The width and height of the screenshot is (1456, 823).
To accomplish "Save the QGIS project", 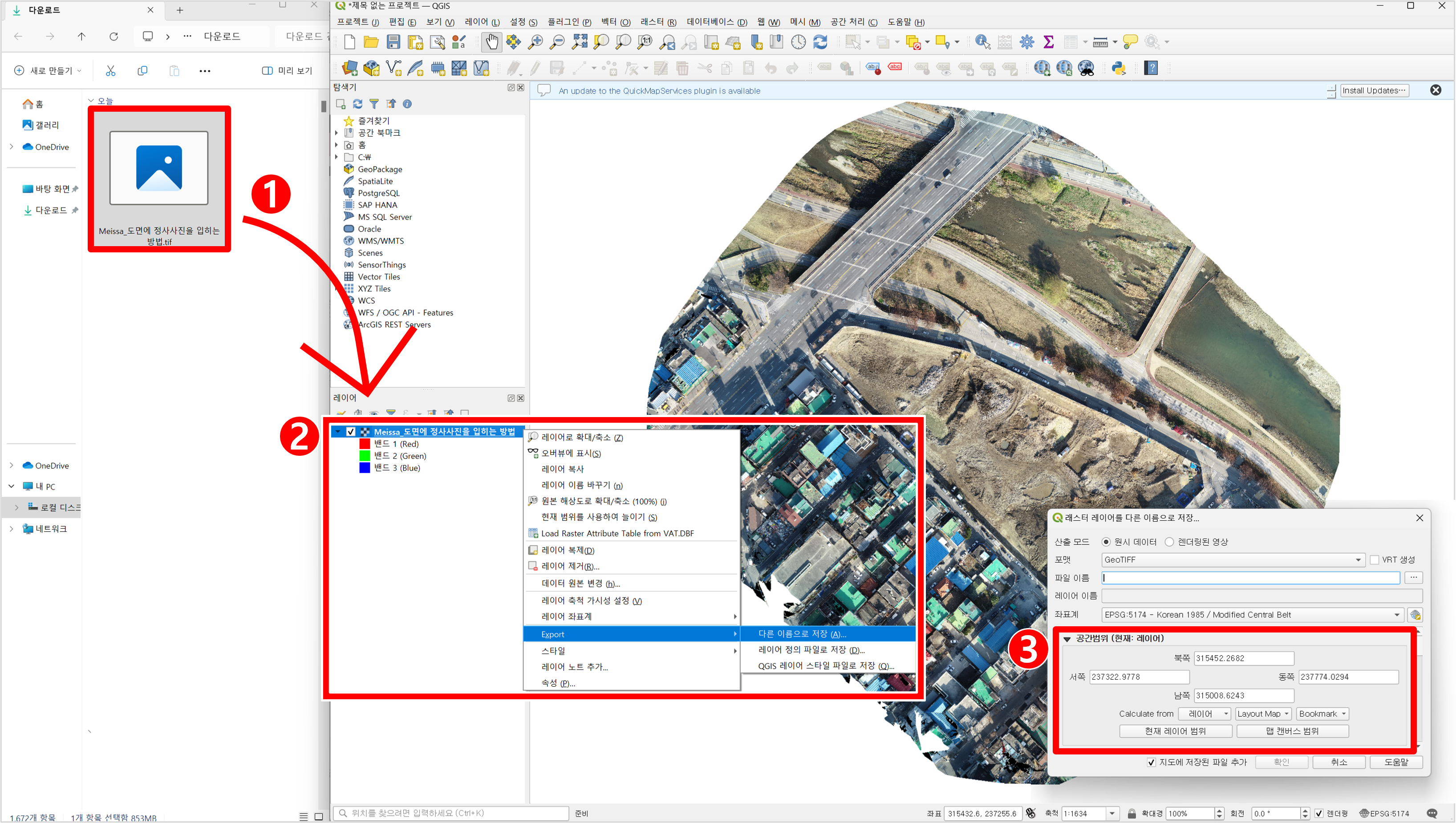I will 393,42.
